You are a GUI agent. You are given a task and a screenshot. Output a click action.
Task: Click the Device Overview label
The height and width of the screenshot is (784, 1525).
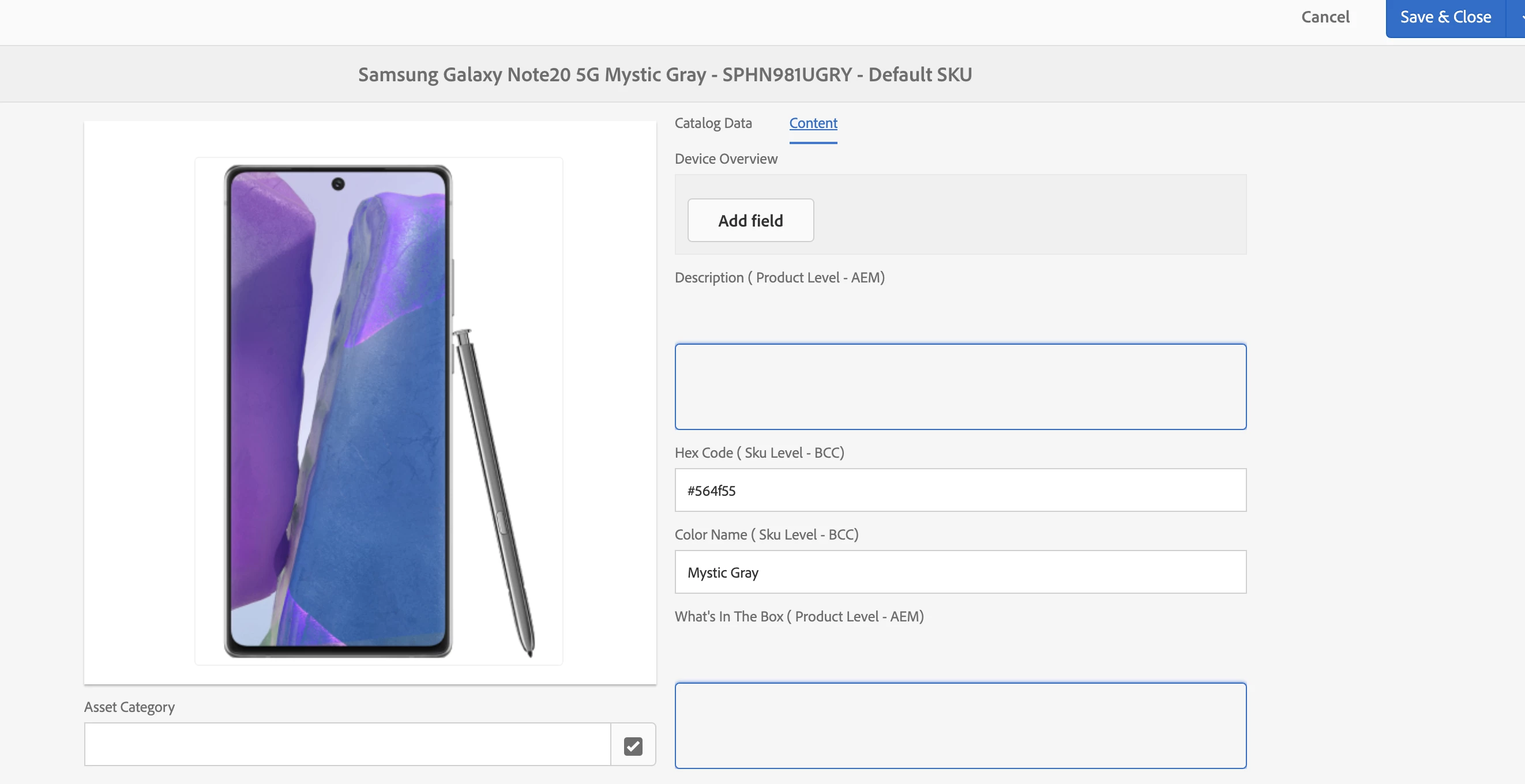[725, 159]
